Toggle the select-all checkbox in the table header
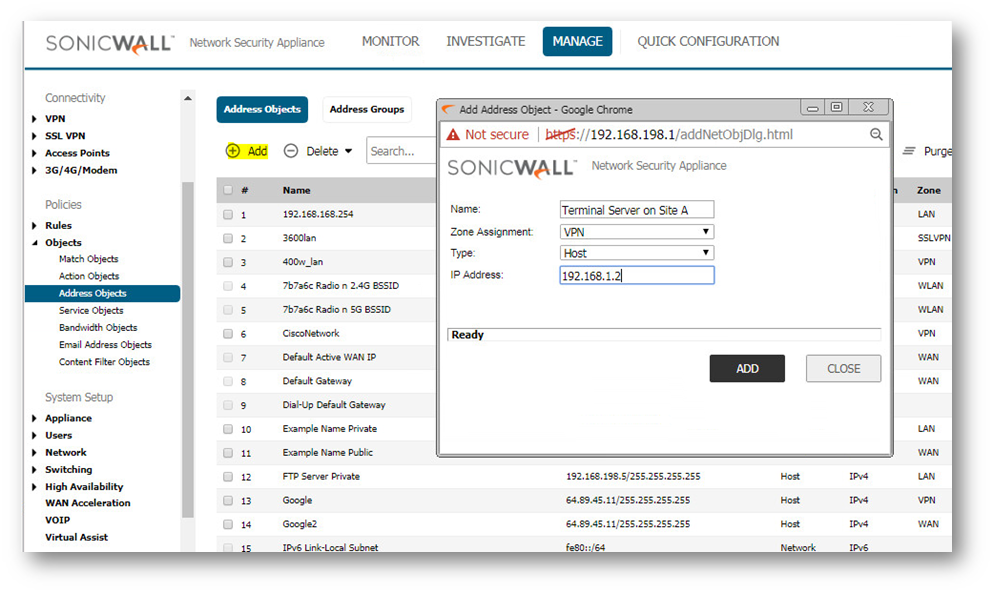Screen dimensions: 994x594 [x=228, y=190]
